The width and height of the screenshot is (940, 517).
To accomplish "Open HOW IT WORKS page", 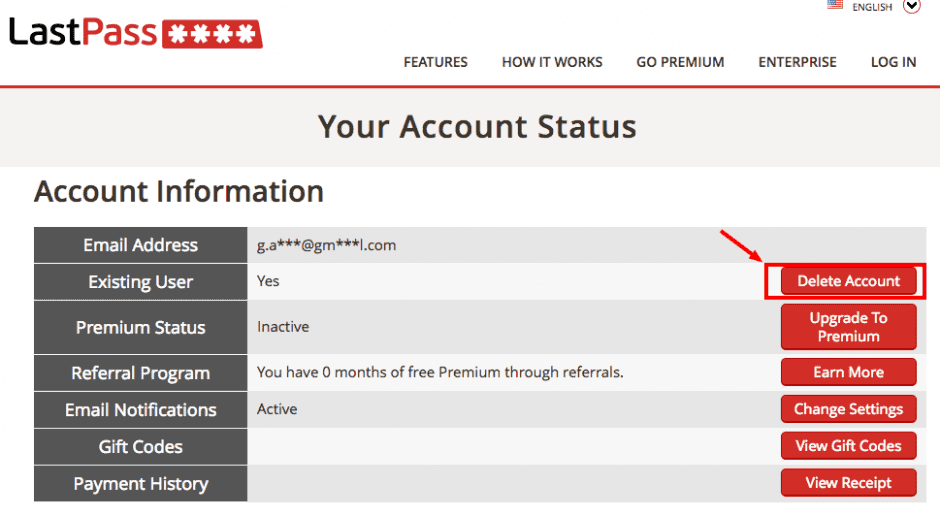I will tap(552, 62).
